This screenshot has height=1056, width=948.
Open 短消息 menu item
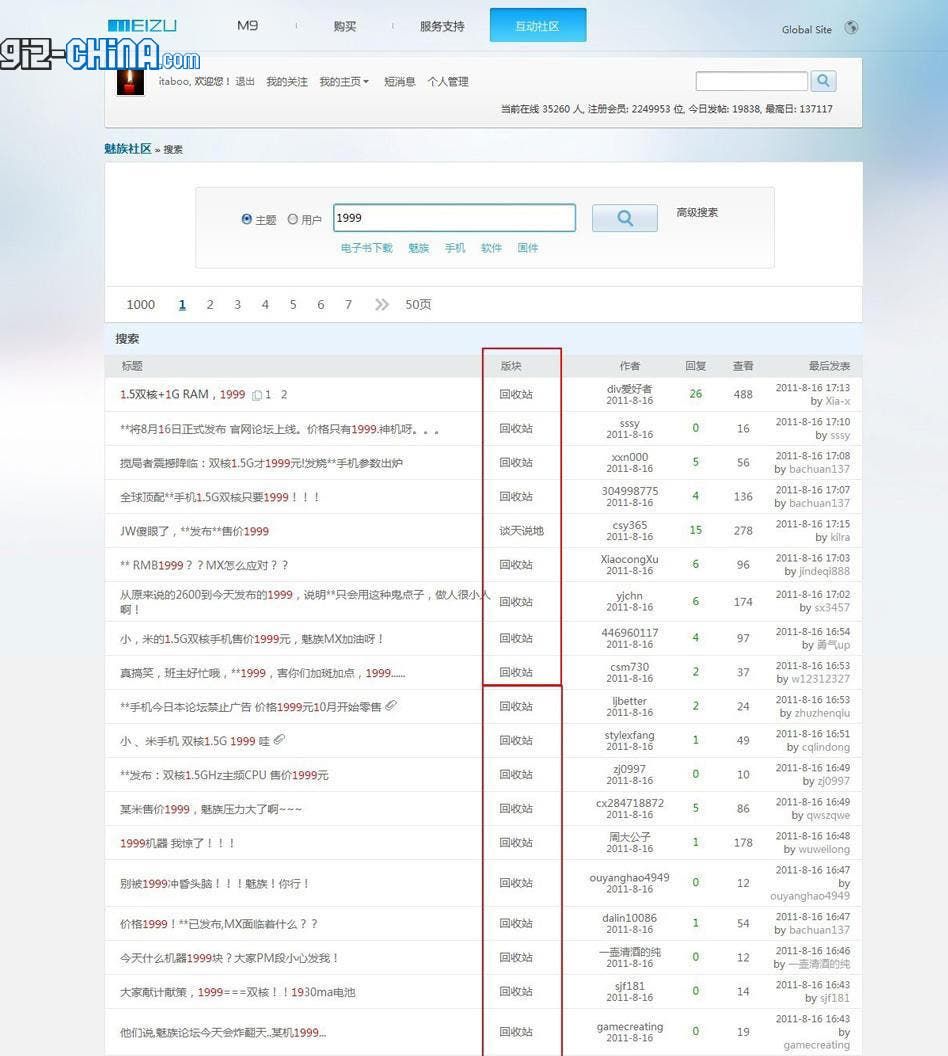pos(399,81)
